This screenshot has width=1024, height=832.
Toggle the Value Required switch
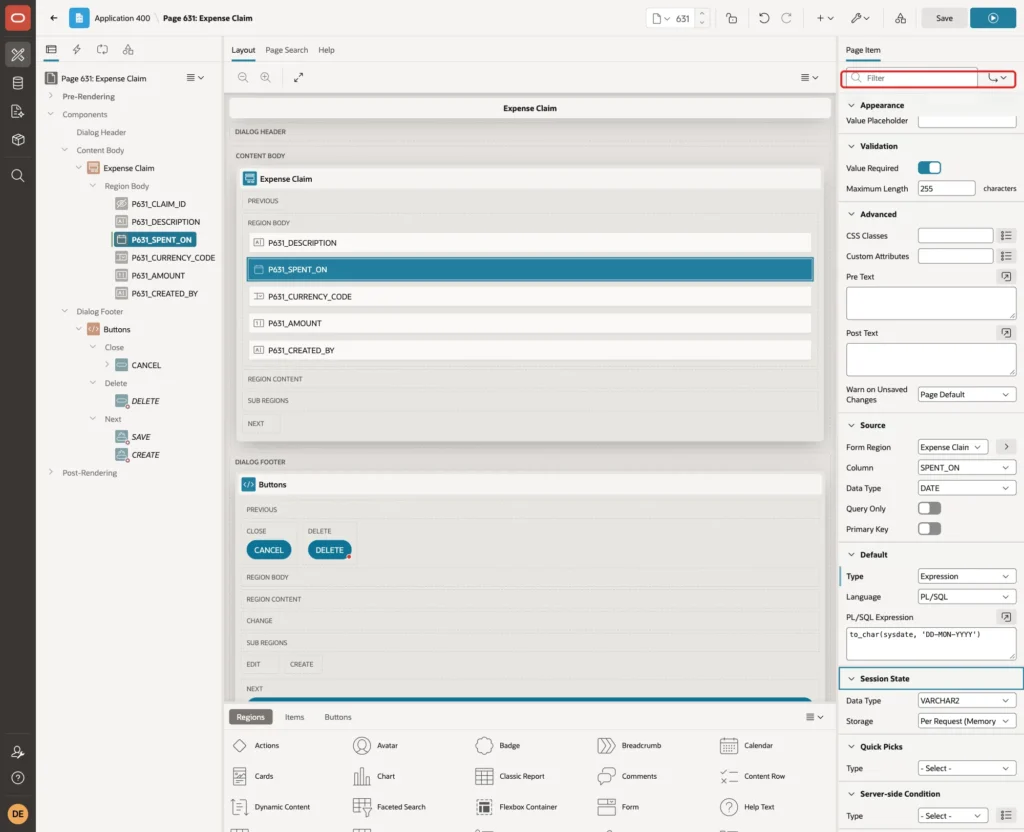click(929, 168)
